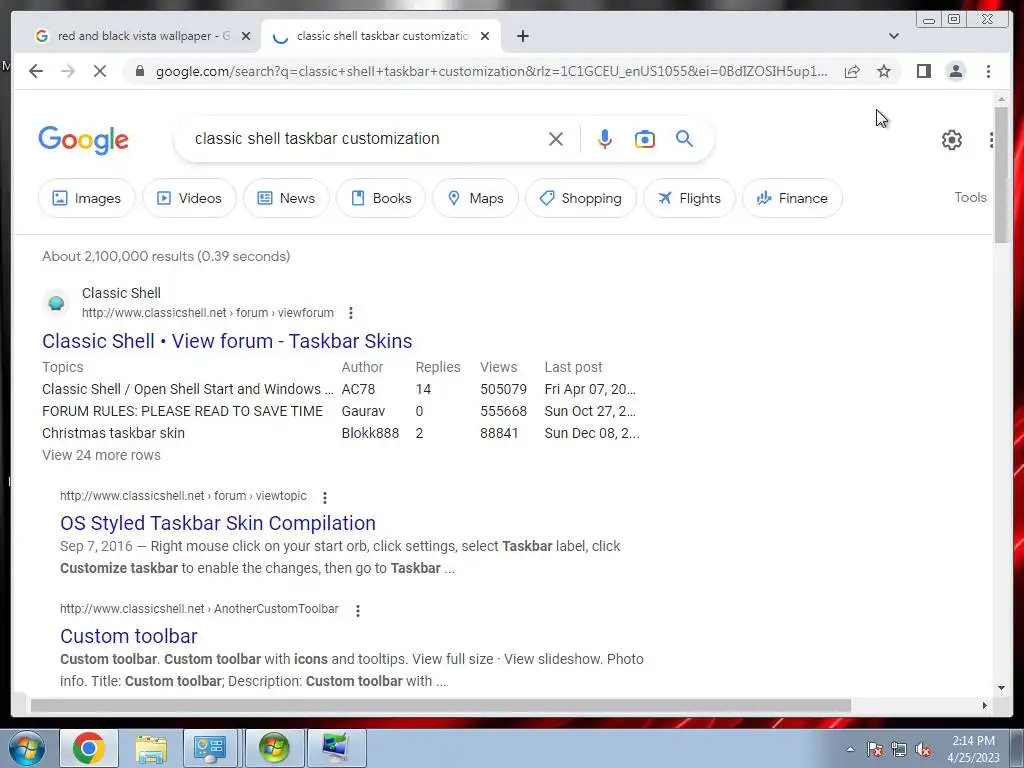Click the Chrome address bar URL
1024x768 pixels.
pyautogui.click(x=492, y=71)
